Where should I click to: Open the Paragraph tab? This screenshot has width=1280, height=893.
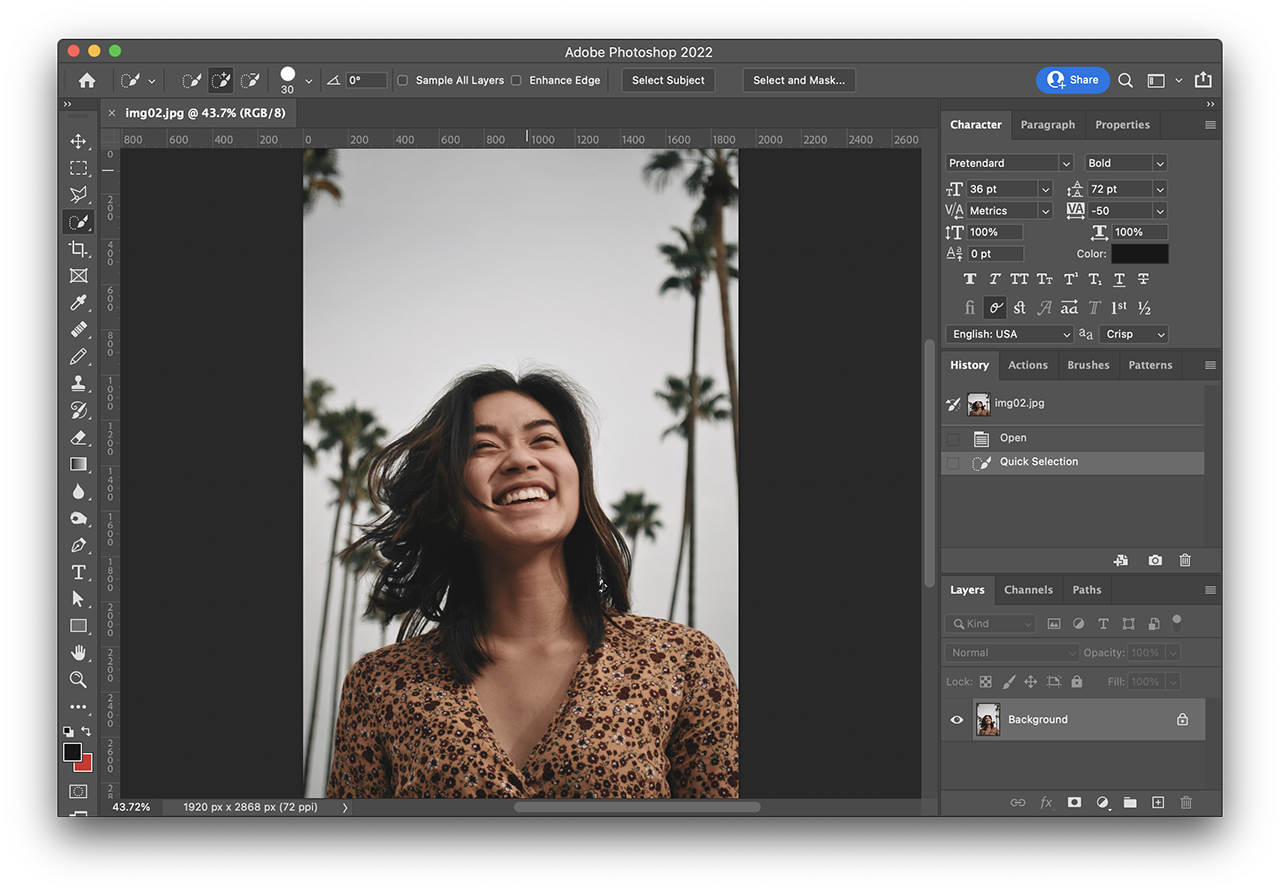[x=1047, y=125]
